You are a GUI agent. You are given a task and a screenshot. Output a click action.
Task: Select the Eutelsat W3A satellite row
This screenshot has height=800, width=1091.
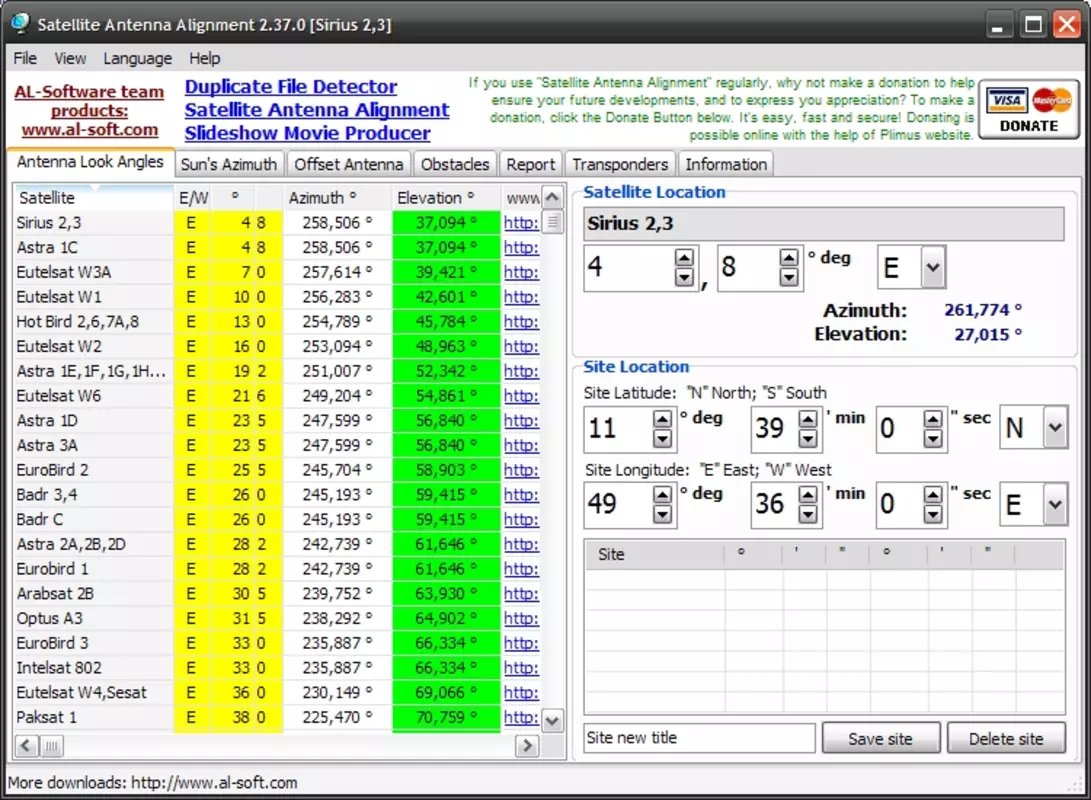277,272
